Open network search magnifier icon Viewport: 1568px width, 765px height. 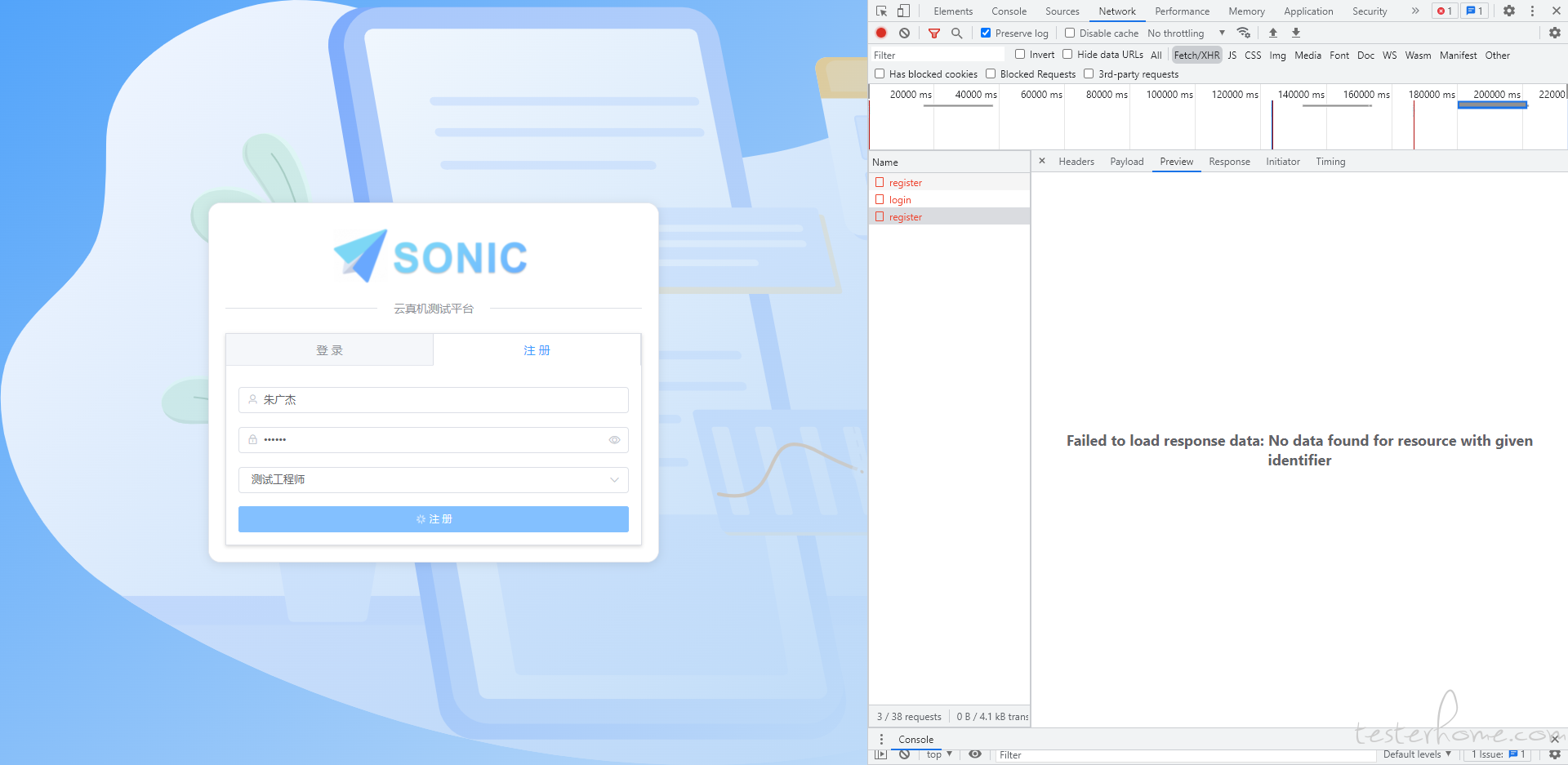click(x=957, y=33)
